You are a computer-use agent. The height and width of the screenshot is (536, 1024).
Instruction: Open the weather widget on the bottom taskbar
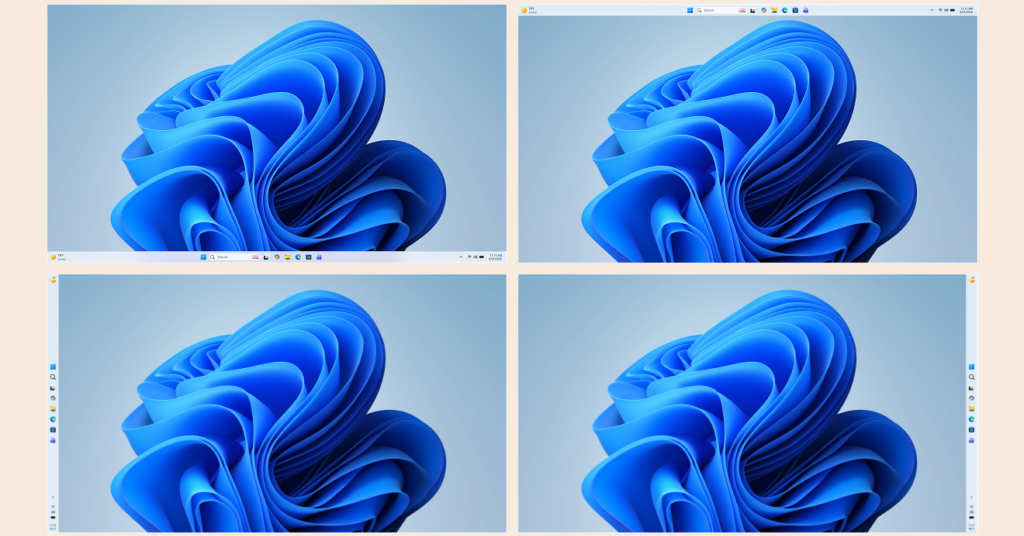tap(57, 257)
